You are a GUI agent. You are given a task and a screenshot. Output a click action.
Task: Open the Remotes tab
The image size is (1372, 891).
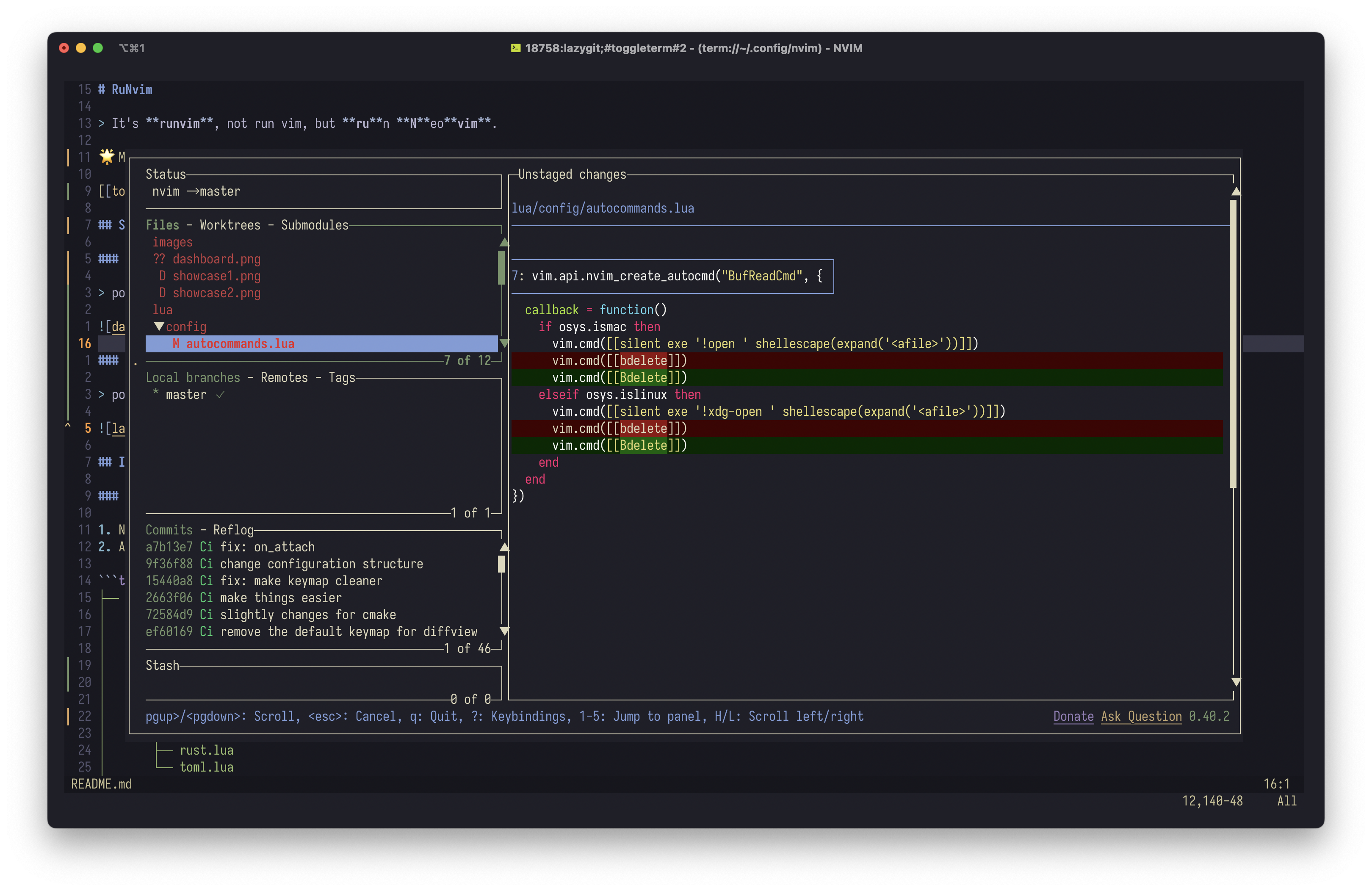tap(284, 377)
